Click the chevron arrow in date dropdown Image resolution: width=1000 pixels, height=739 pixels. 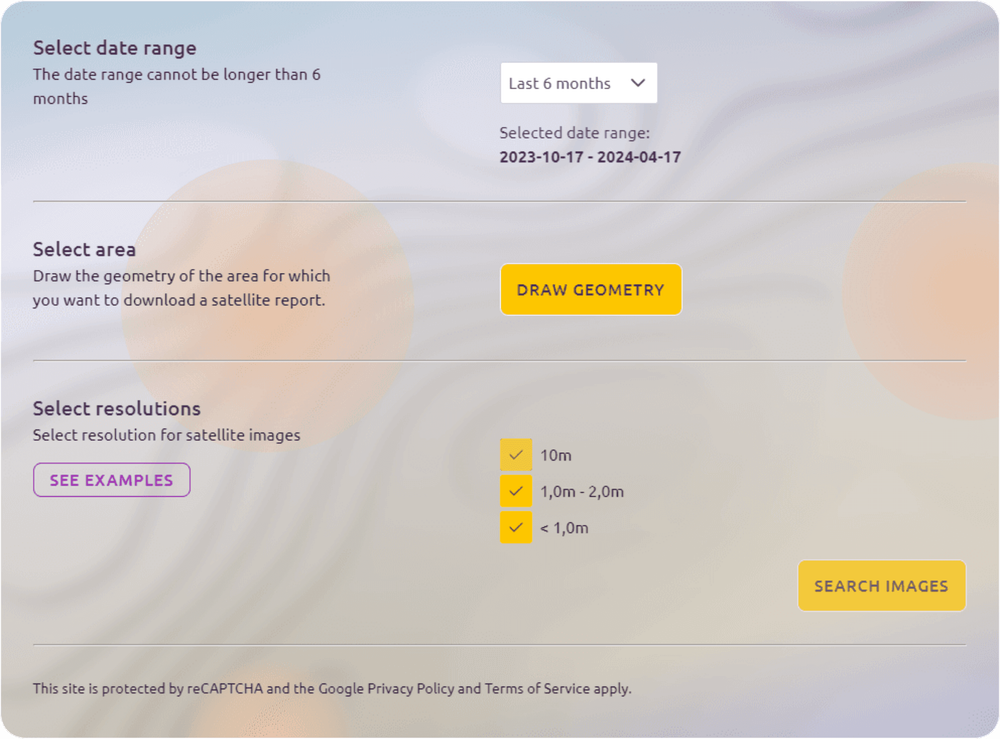click(x=638, y=84)
